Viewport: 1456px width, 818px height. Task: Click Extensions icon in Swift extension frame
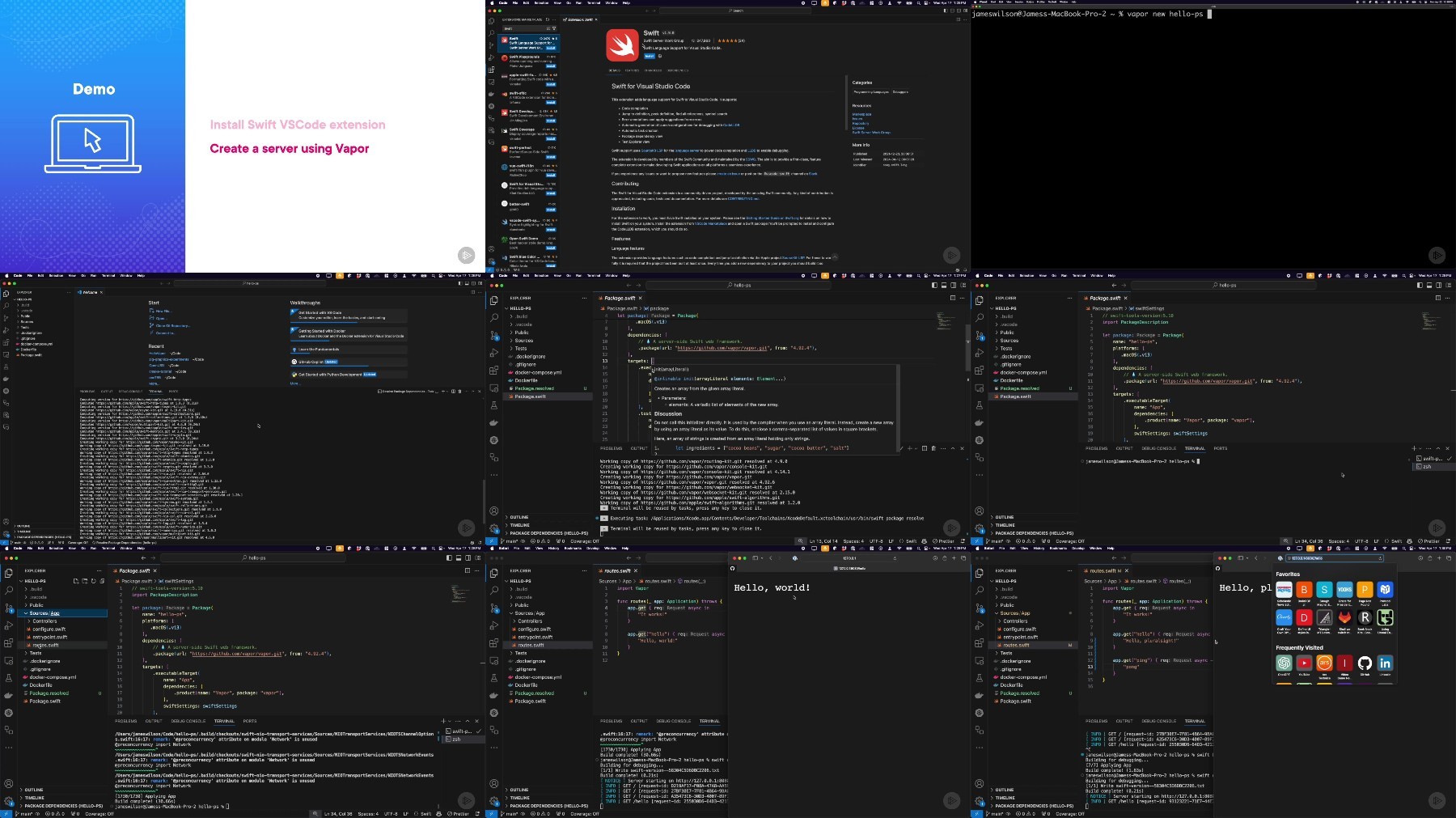tap(491, 70)
